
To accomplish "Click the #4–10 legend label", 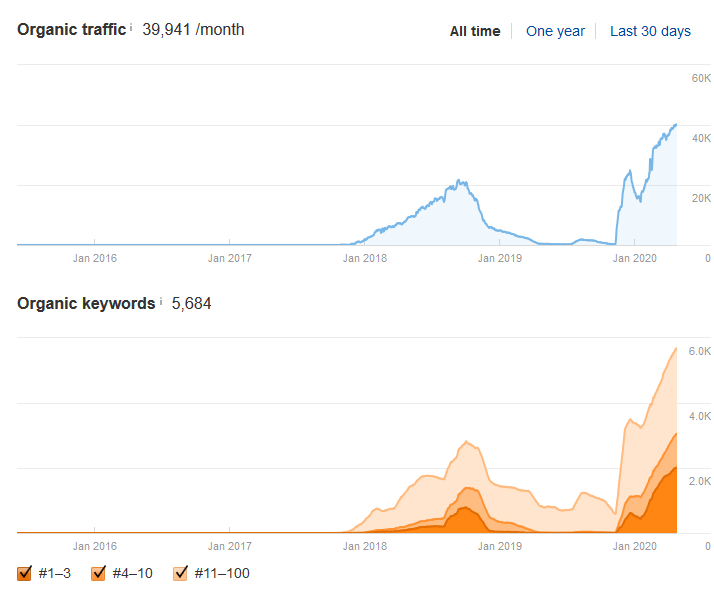I will 133,573.
